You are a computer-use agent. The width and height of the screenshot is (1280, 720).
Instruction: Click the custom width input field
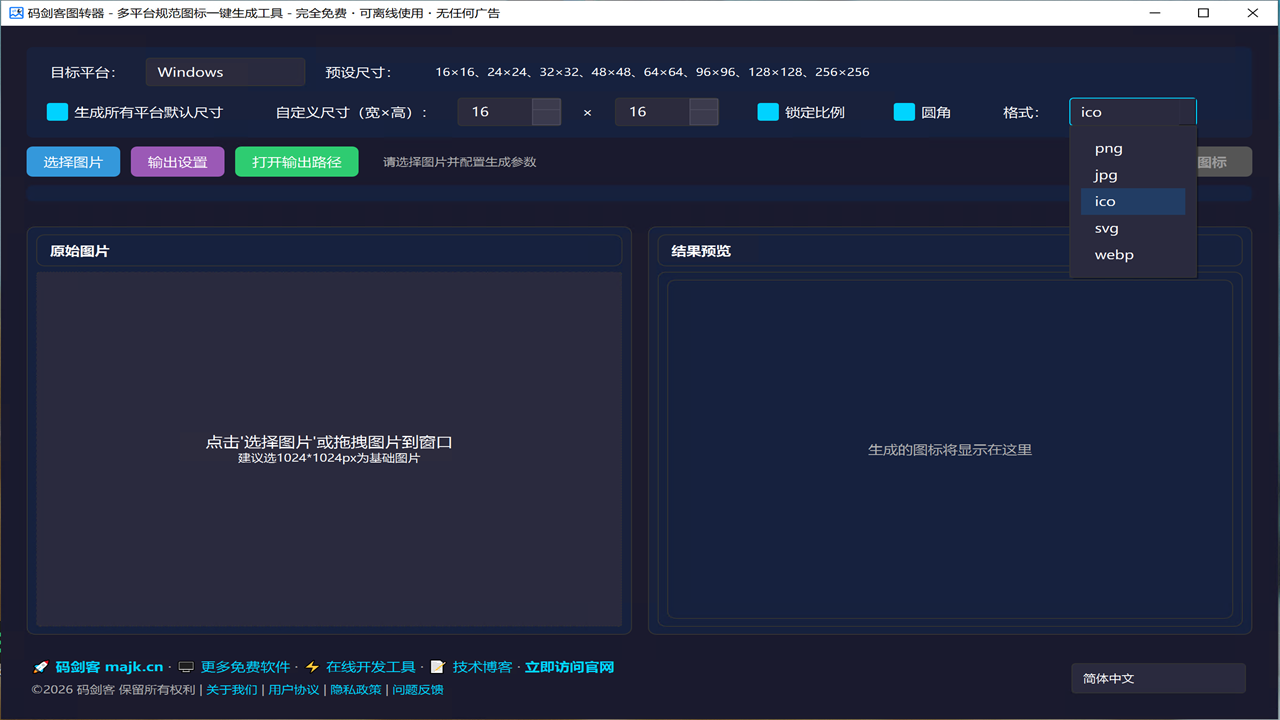pos(495,112)
